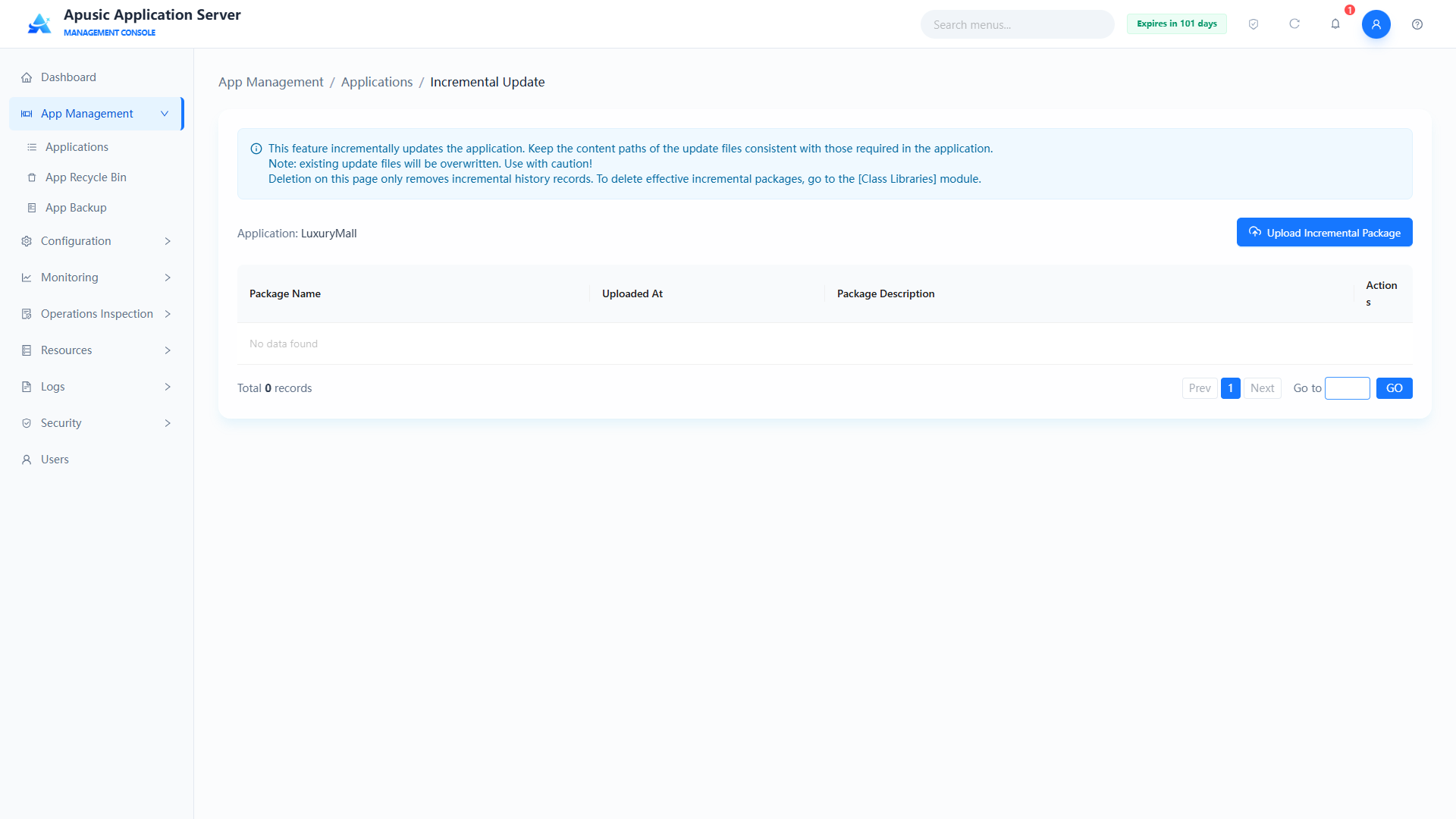Click the Expires in 101 days badge

coord(1176,24)
